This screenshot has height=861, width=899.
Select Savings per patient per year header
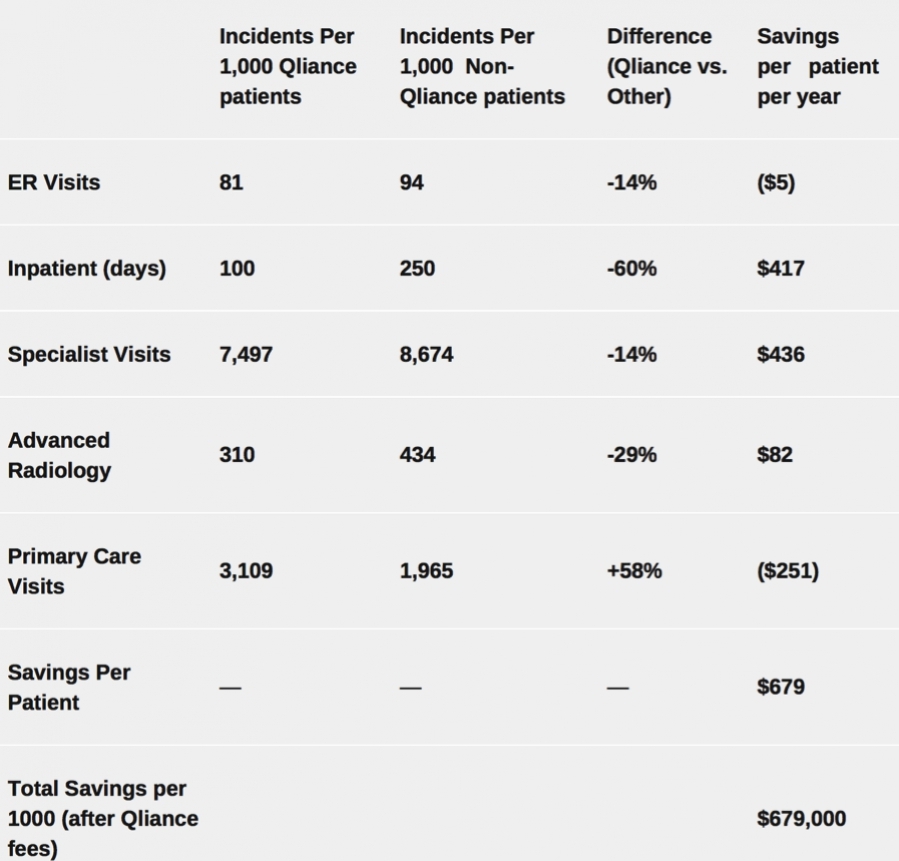[x=818, y=67]
